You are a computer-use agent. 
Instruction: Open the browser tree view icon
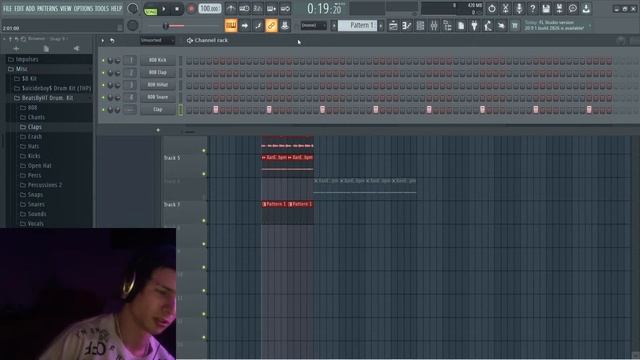447,26
